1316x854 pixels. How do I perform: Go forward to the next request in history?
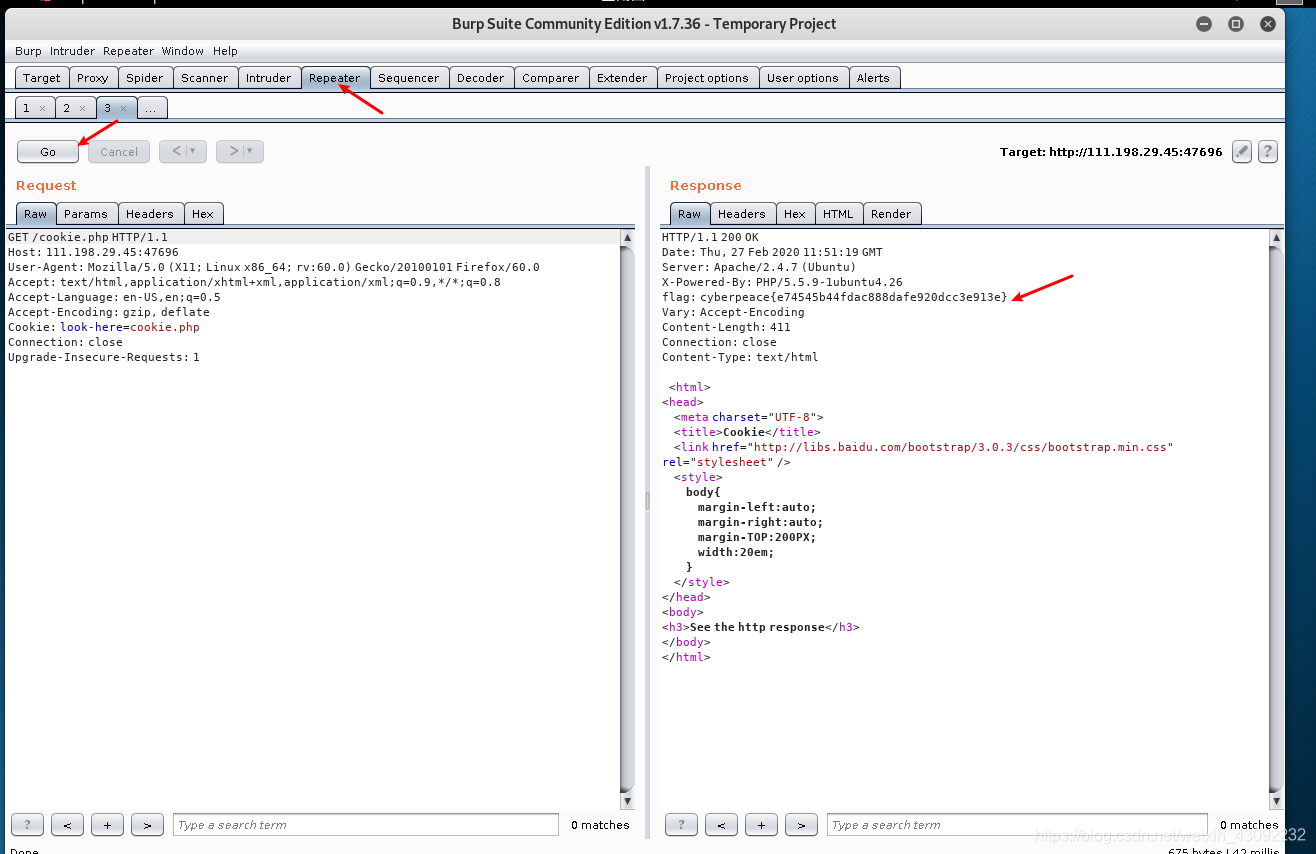click(x=233, y=152)
